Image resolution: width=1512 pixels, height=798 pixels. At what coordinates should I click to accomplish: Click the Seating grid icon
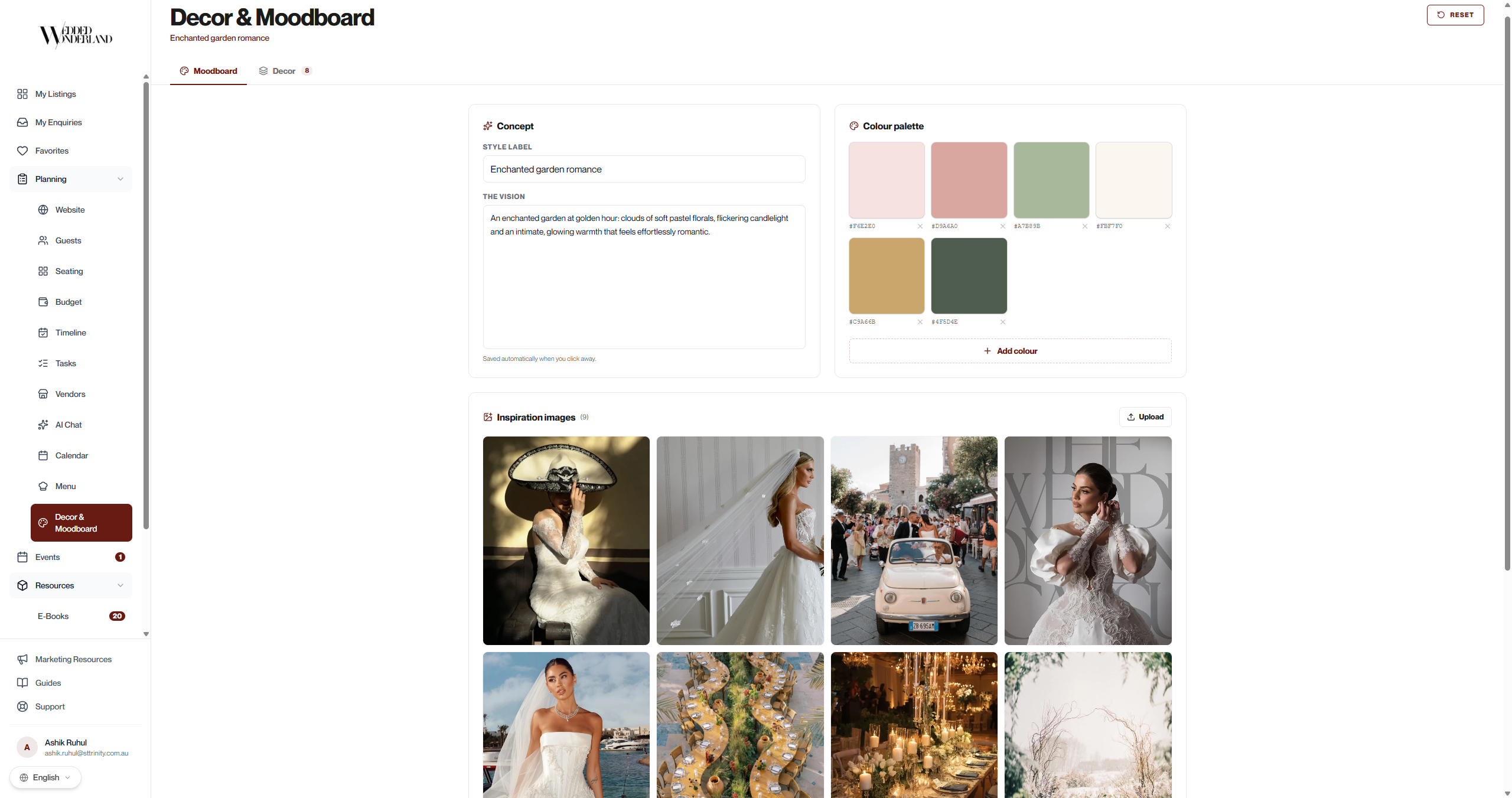(x=43, y=271)
